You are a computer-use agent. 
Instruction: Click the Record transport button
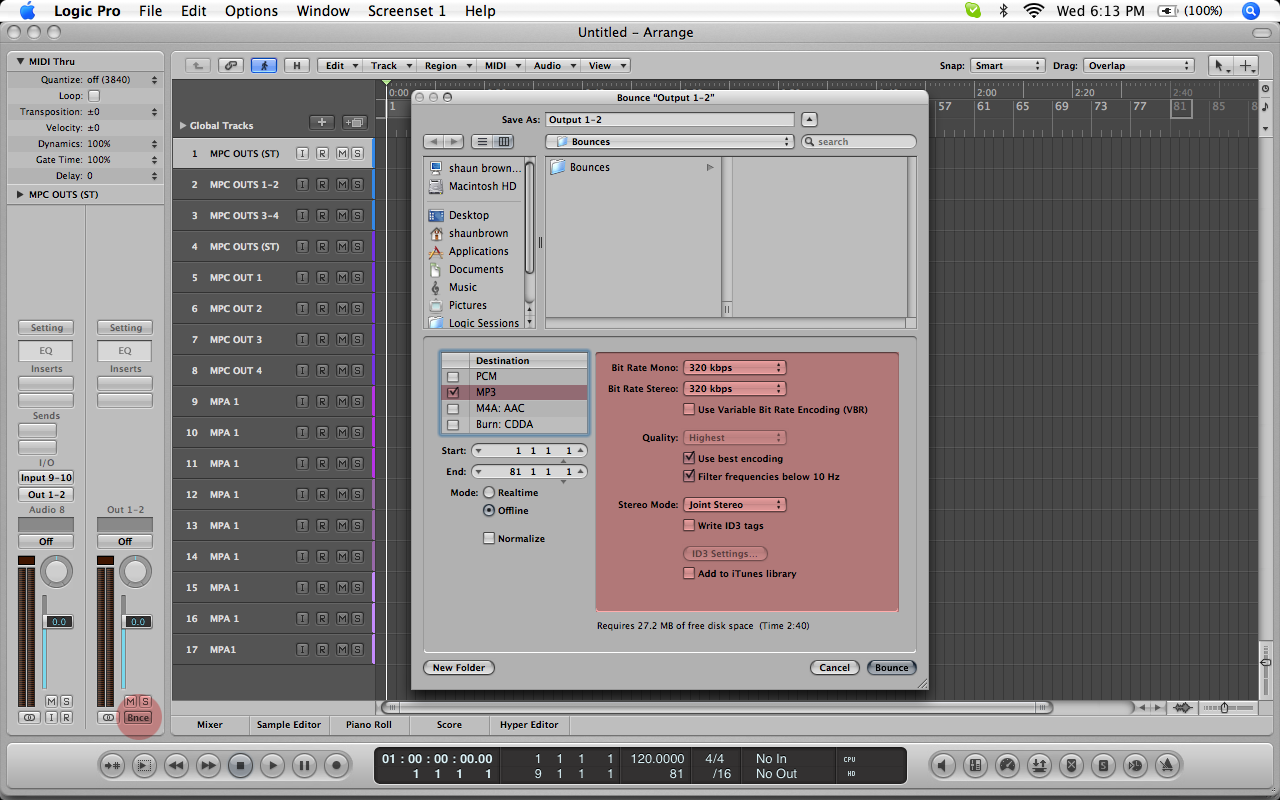point(337,766)
